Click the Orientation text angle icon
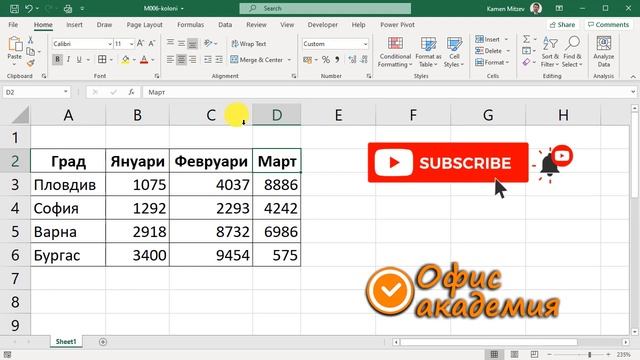The image size is (640, 360). [208, 43]
